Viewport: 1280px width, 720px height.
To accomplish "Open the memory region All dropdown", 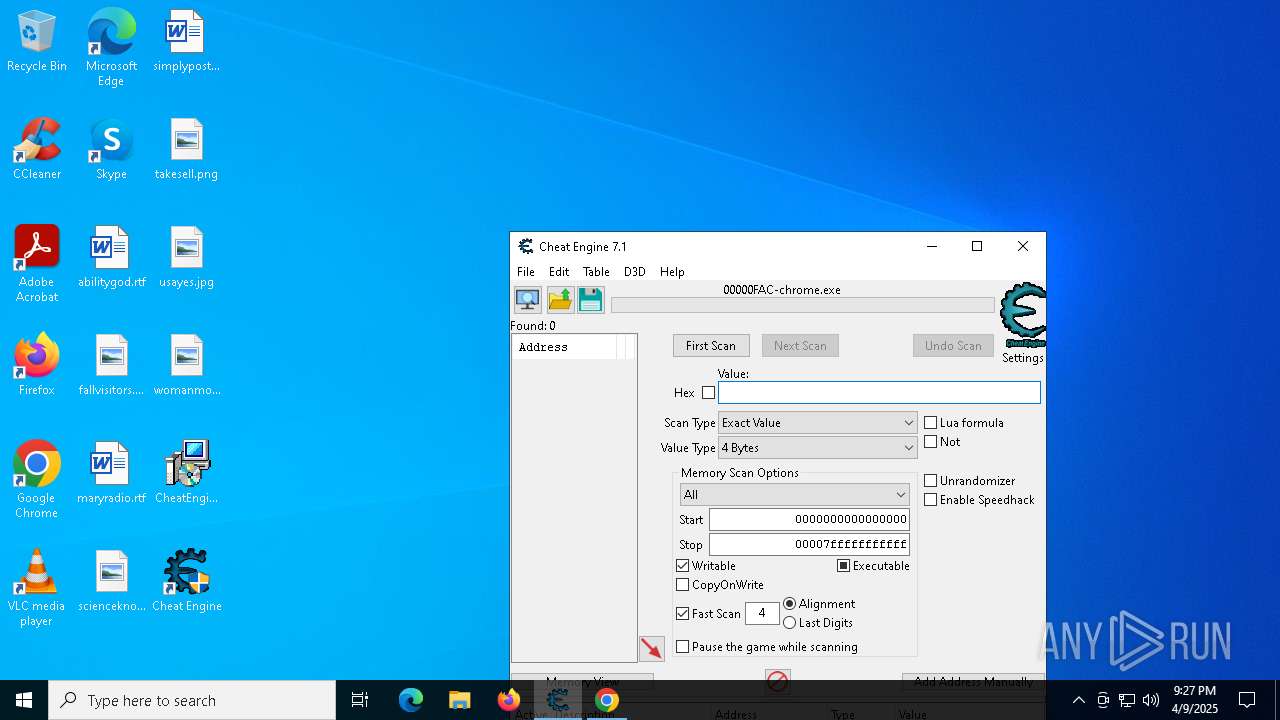I will [794, 495].
